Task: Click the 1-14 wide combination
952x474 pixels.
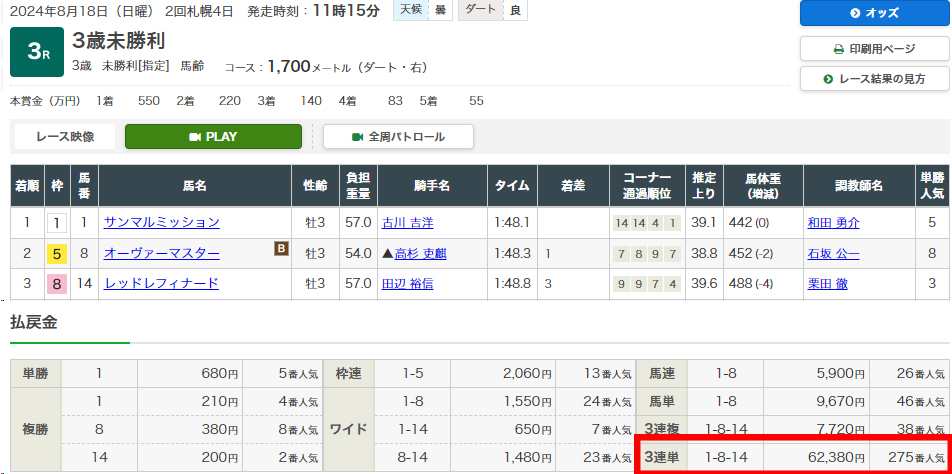Action: coord(413,430)
